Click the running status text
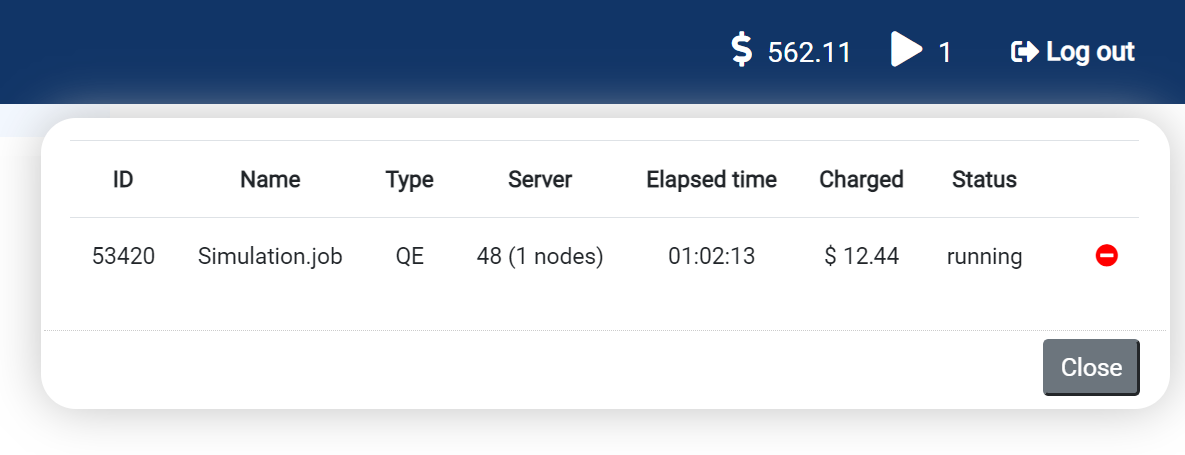 pyautogui.click(x=984, y=257)
